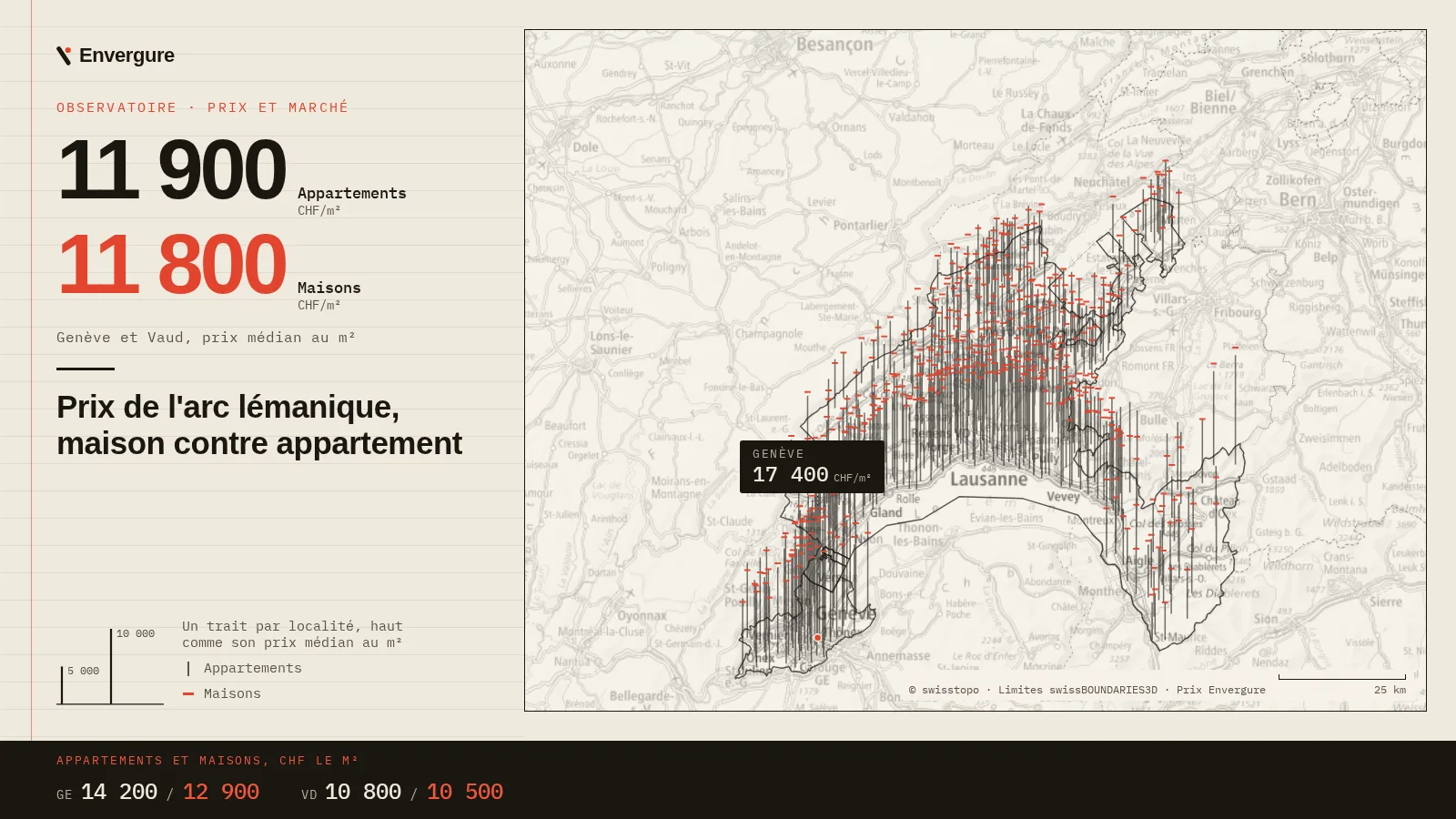
Task: Click the VD apartment price 10 800
Action: 363,792
